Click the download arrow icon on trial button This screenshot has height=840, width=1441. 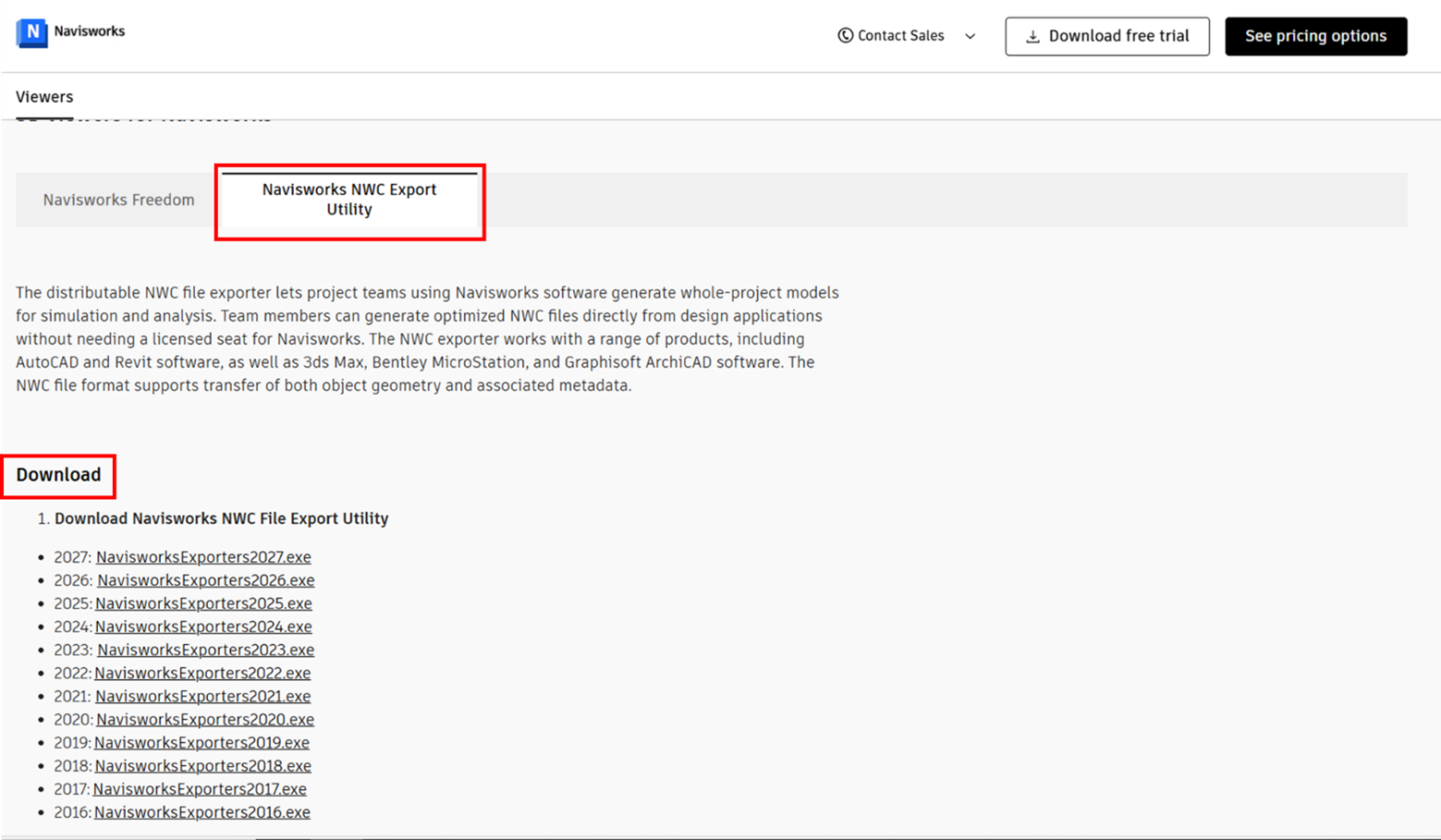(x=1032, y=37)
